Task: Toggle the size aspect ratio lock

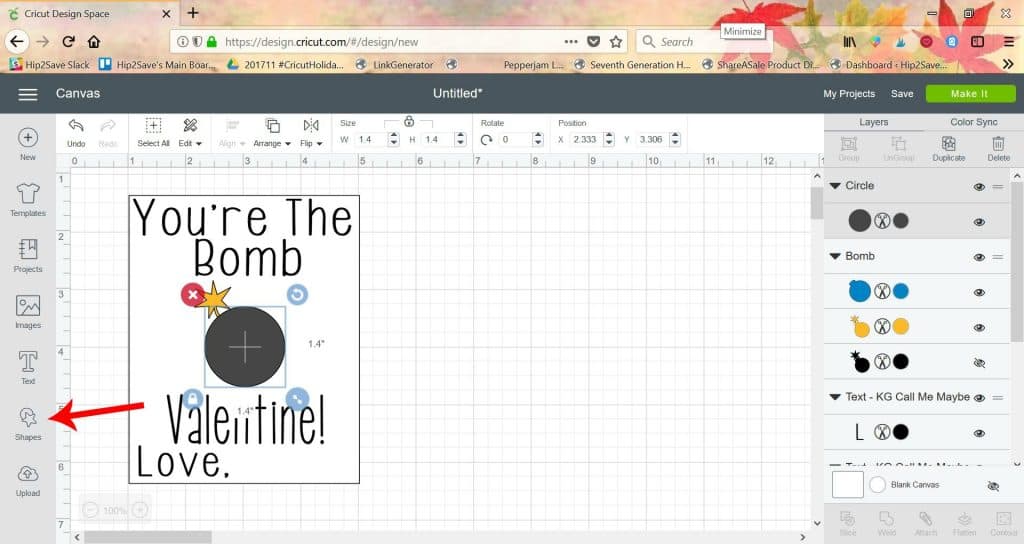Action: tap(409, 121)
